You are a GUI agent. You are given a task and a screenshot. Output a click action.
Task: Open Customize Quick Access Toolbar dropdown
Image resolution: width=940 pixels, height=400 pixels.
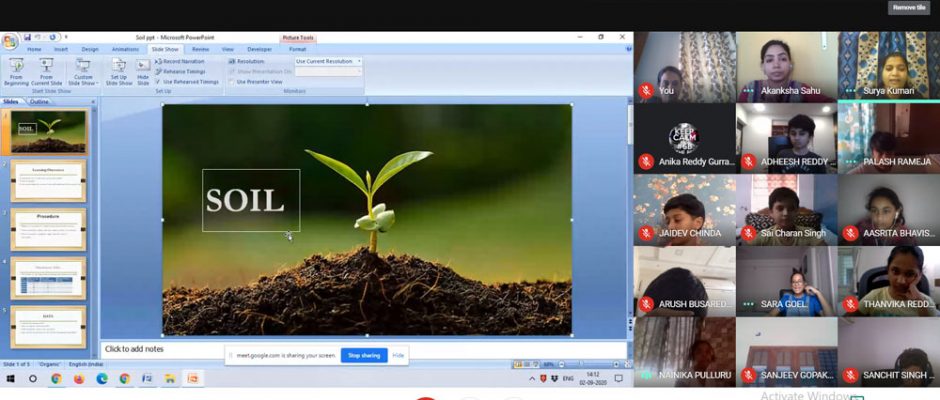(x=65, y=37)
